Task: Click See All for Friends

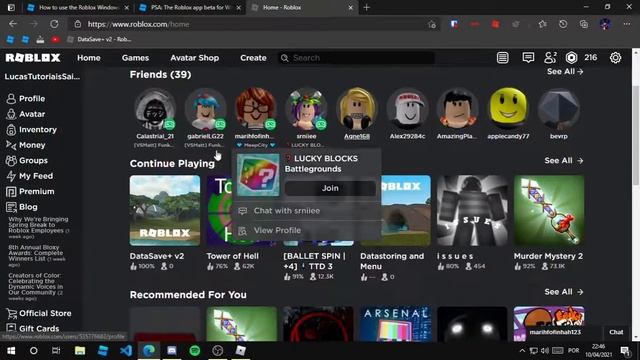Action: point(565,71)
